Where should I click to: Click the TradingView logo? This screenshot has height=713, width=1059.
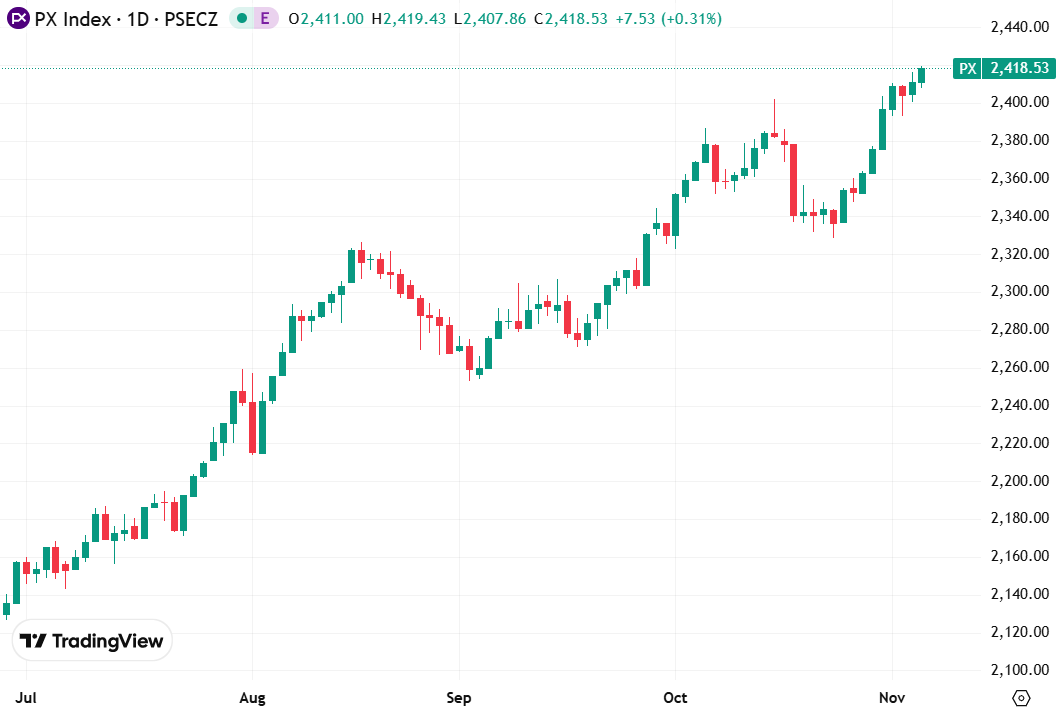[92, 641]
